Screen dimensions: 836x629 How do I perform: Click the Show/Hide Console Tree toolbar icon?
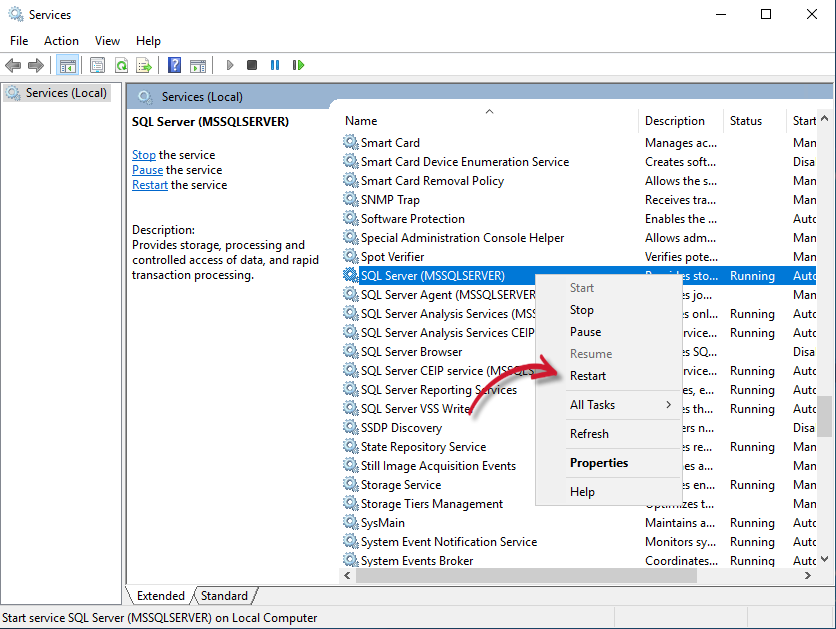coord(68,65)
